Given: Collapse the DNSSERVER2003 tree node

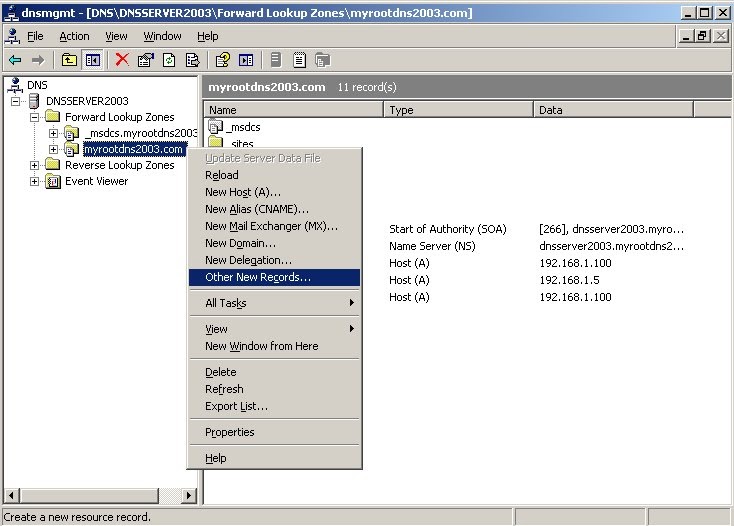Looking at the screenshot, I should pos(16,101).
